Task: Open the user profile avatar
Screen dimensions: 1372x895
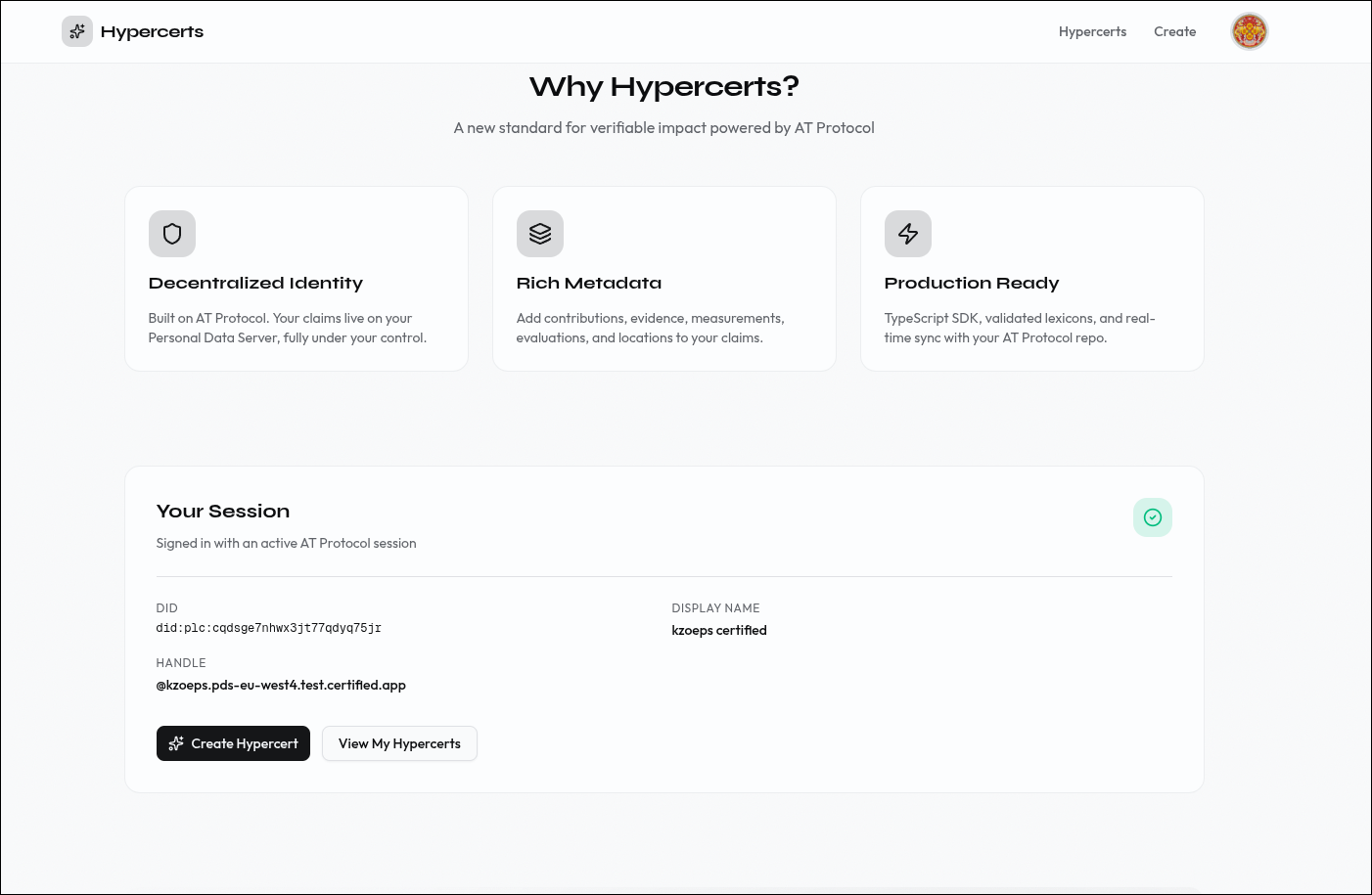Action: [x=1249, y=31]
